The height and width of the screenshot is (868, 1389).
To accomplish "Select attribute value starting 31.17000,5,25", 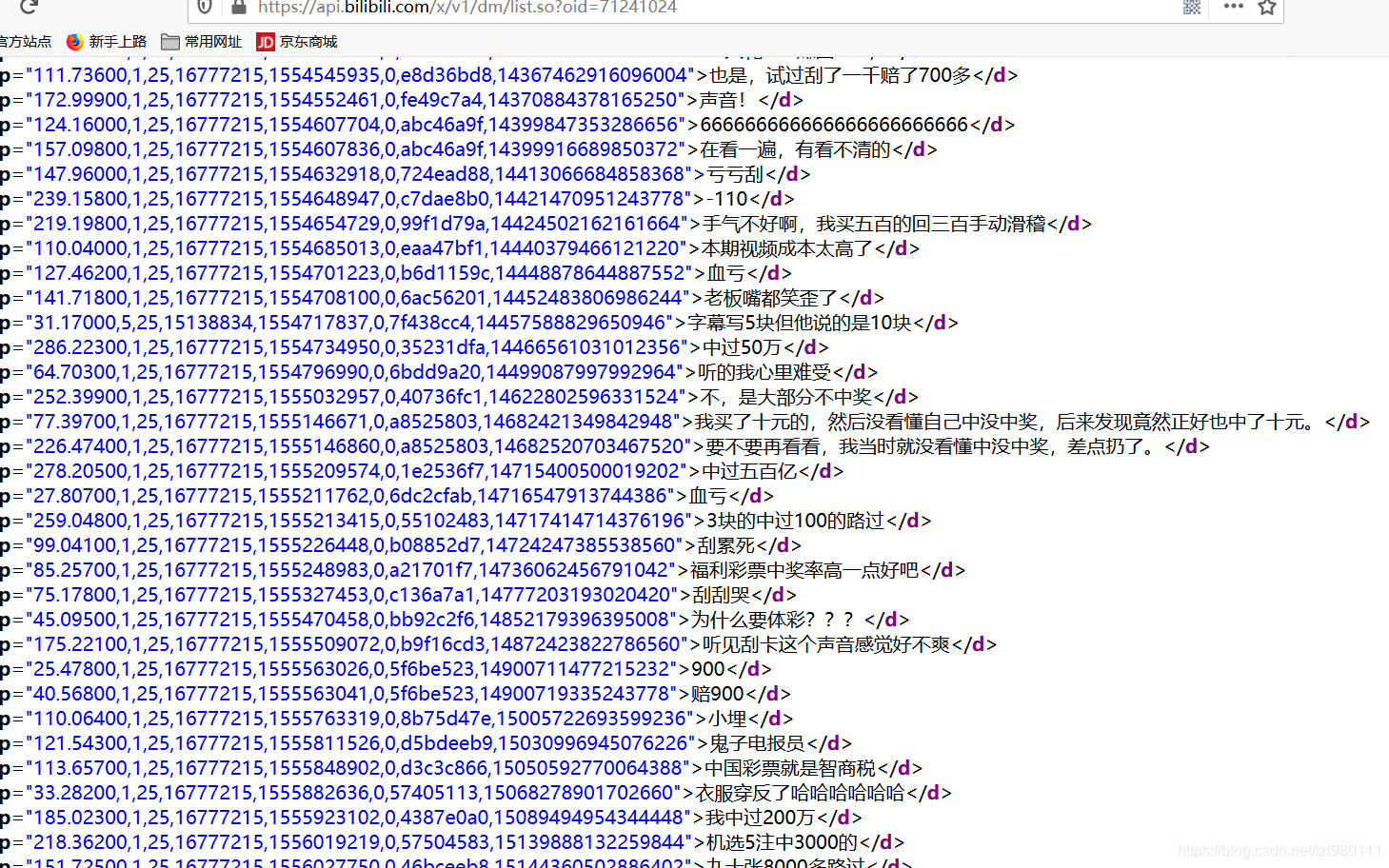I will [x=349, y=323].
